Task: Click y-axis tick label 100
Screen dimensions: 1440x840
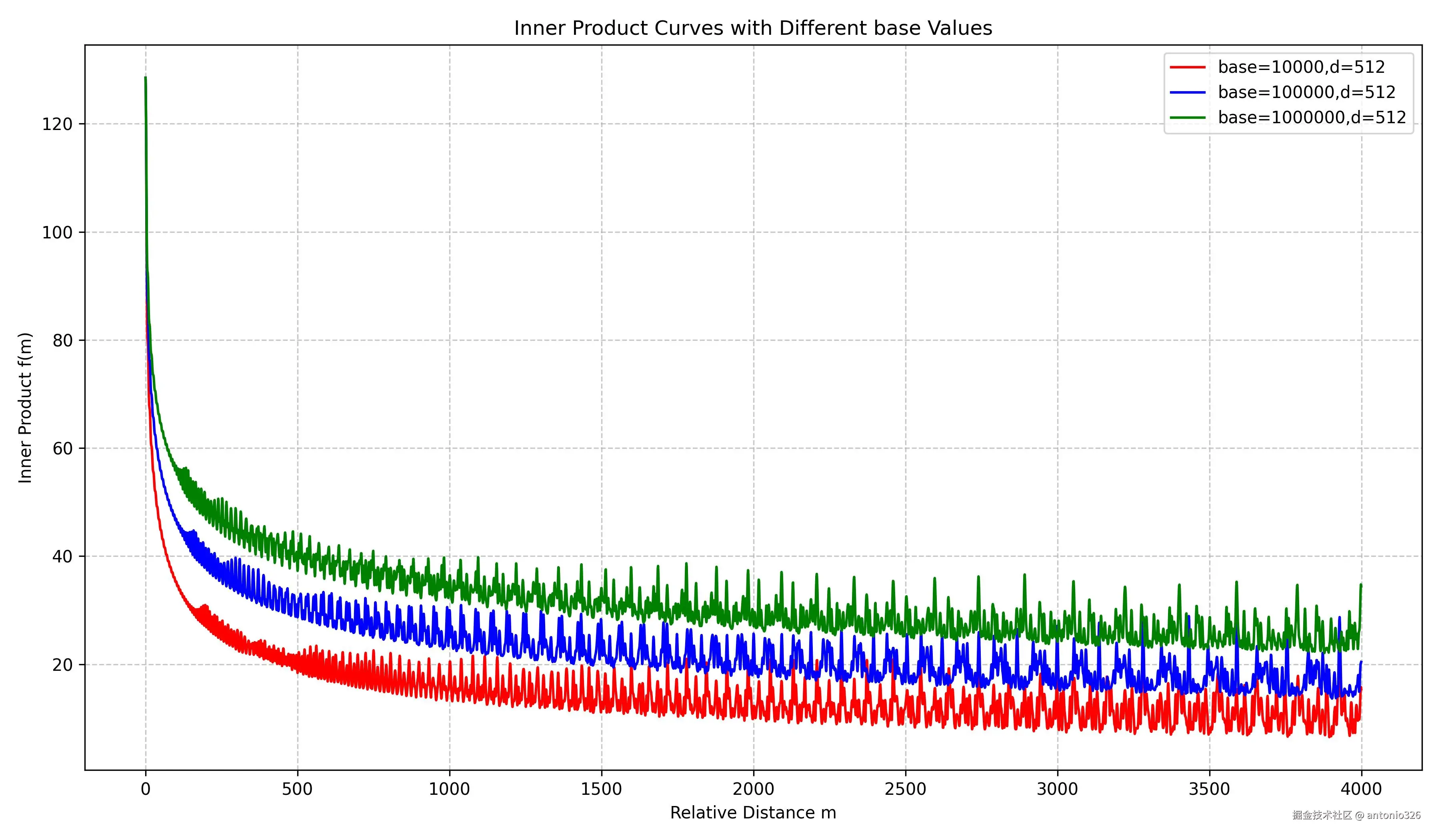Action: pos(57,232)
